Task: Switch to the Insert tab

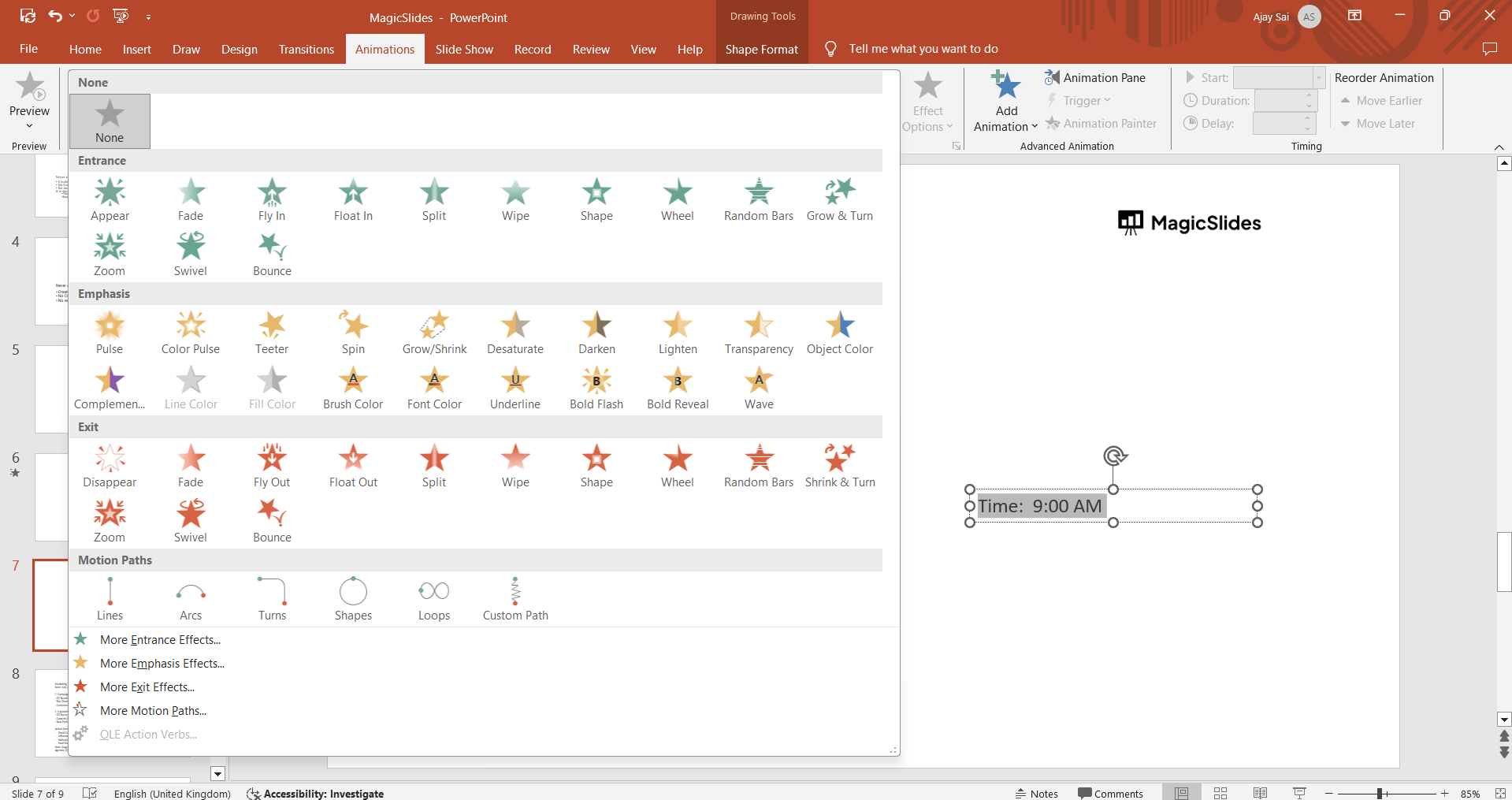Action: coord(137,49)
